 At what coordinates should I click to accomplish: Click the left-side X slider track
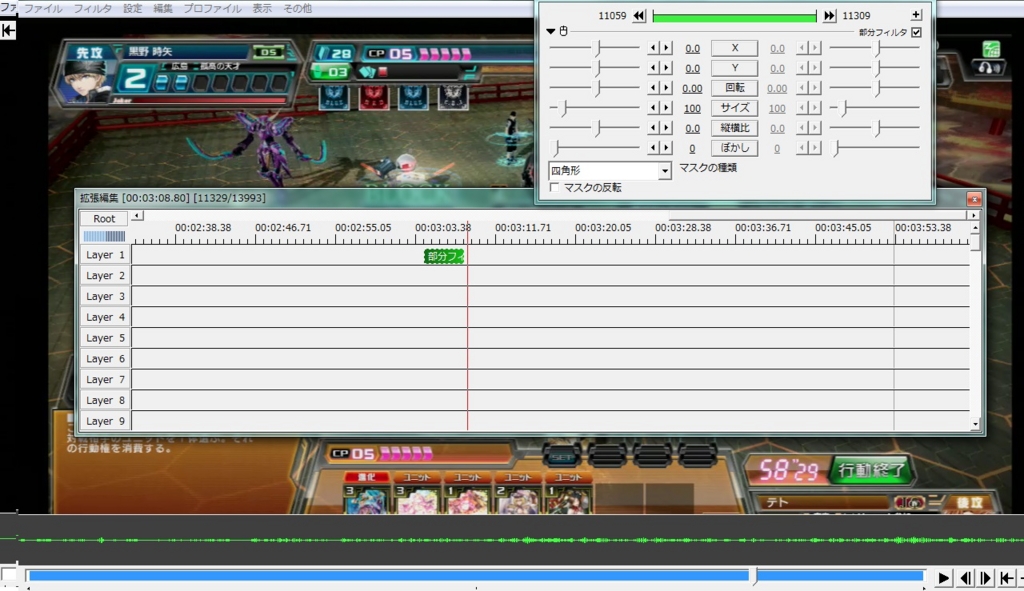click(x=594, y=48)
